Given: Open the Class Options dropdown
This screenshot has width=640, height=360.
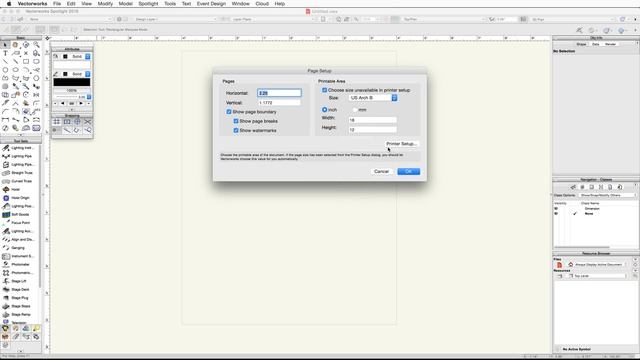Looking at the screenshot, I should [x=608, y=195].
